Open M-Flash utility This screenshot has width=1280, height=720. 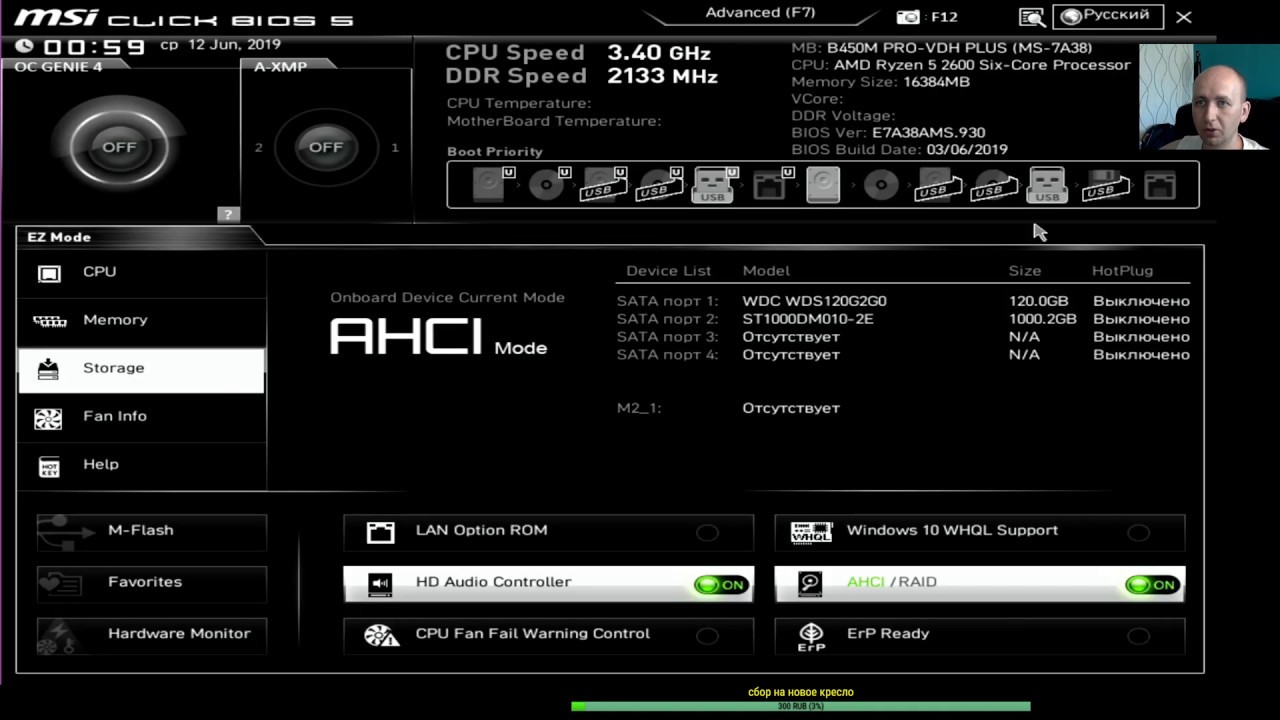152,531
